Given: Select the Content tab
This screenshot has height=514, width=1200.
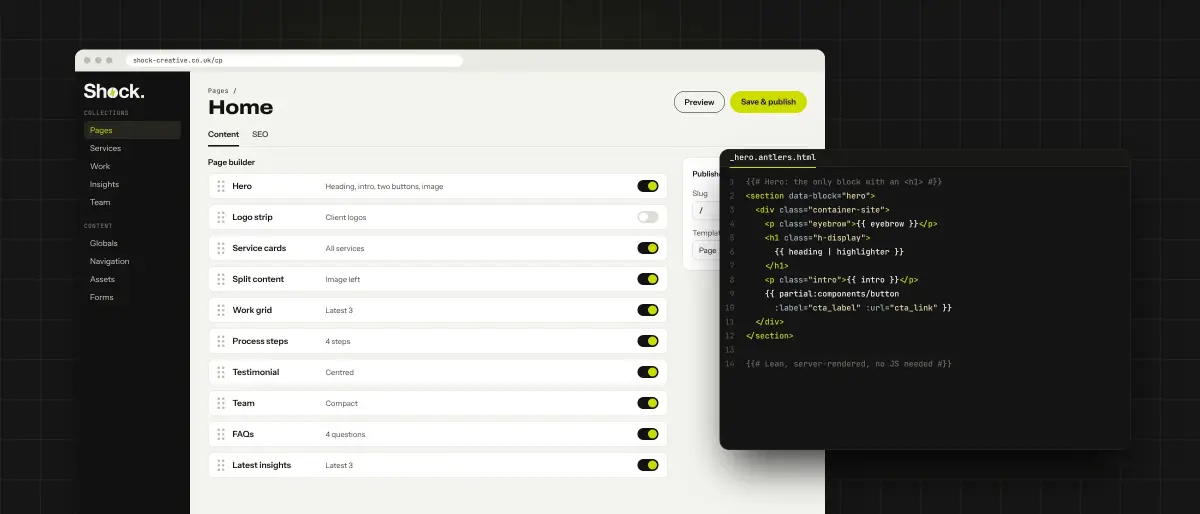Looking at the screenshot, I should tap(223, 134).
